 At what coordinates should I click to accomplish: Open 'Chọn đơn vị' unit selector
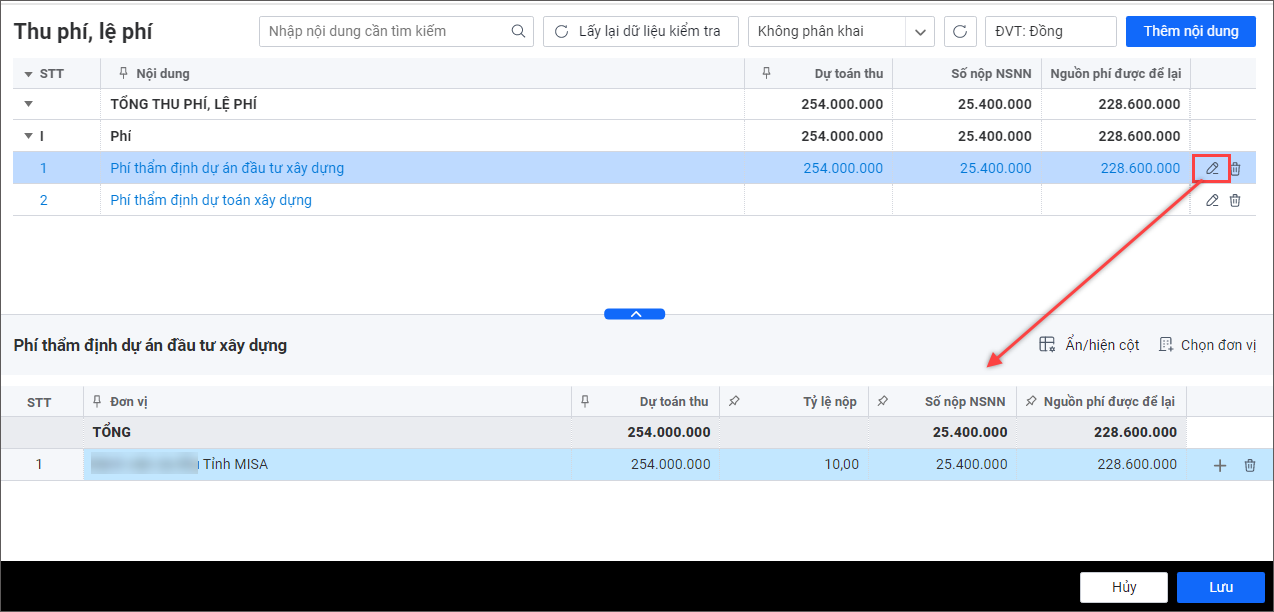(1207, 345)
